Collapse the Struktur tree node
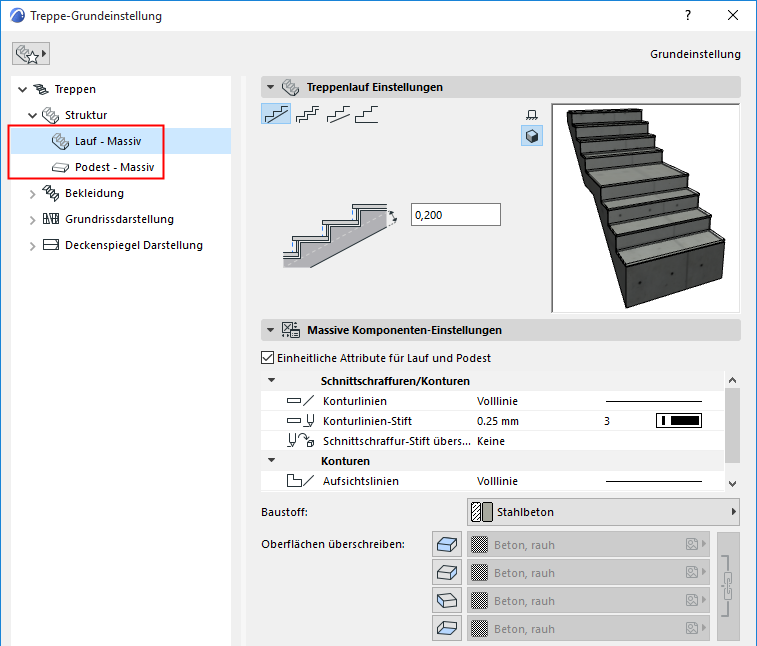The width and height of the screenshot is (757, 646). click(32, 115)
